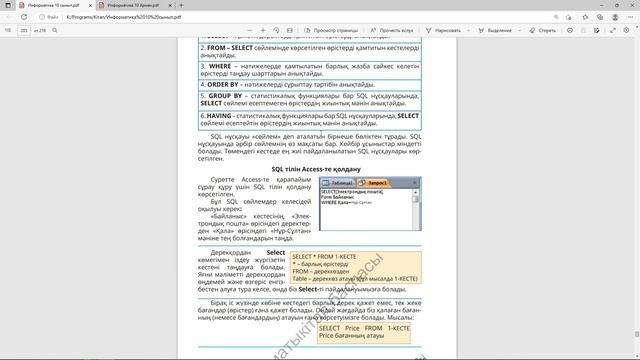Reload the current page

(x=24, y=17)
